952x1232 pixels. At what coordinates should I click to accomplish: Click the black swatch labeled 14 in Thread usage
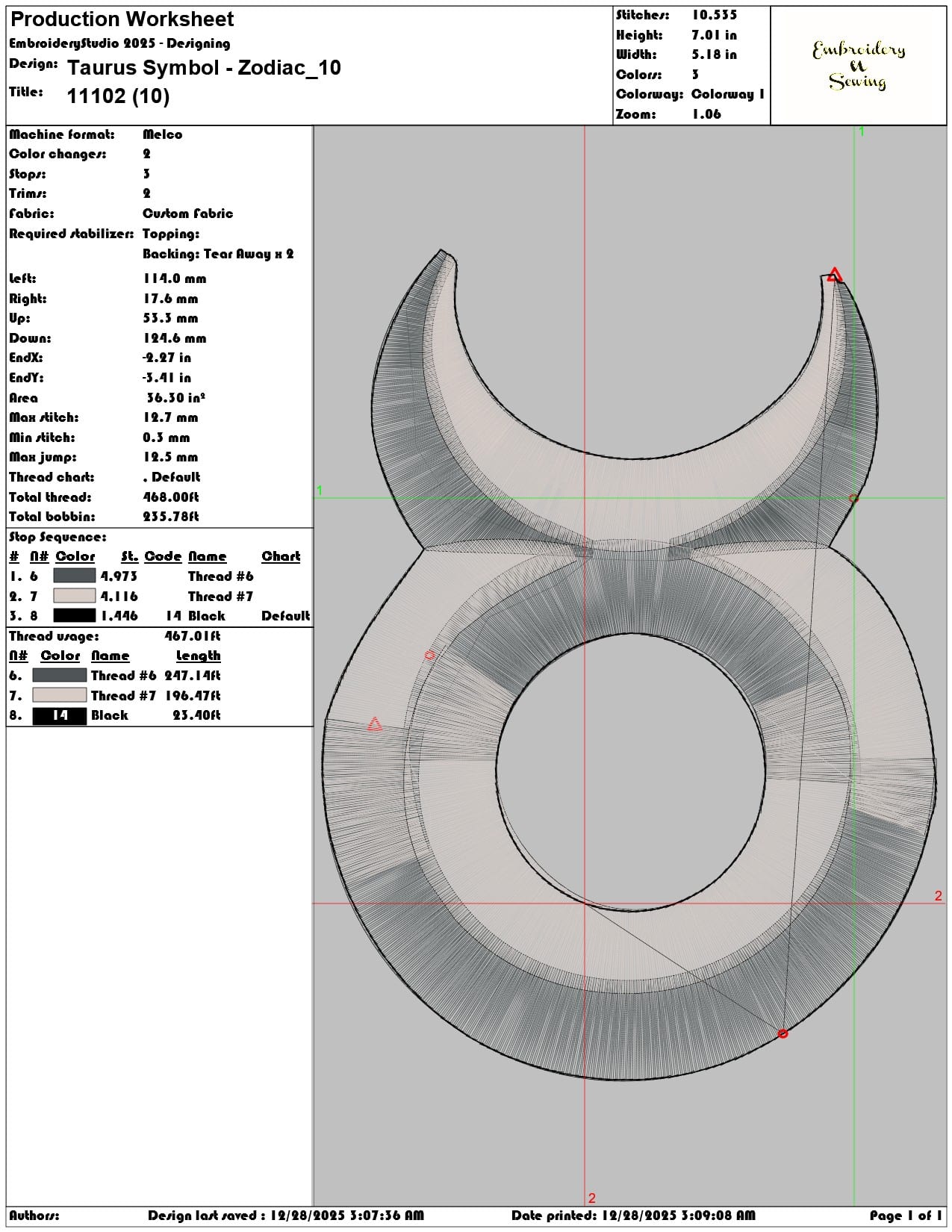pos(60,715)
